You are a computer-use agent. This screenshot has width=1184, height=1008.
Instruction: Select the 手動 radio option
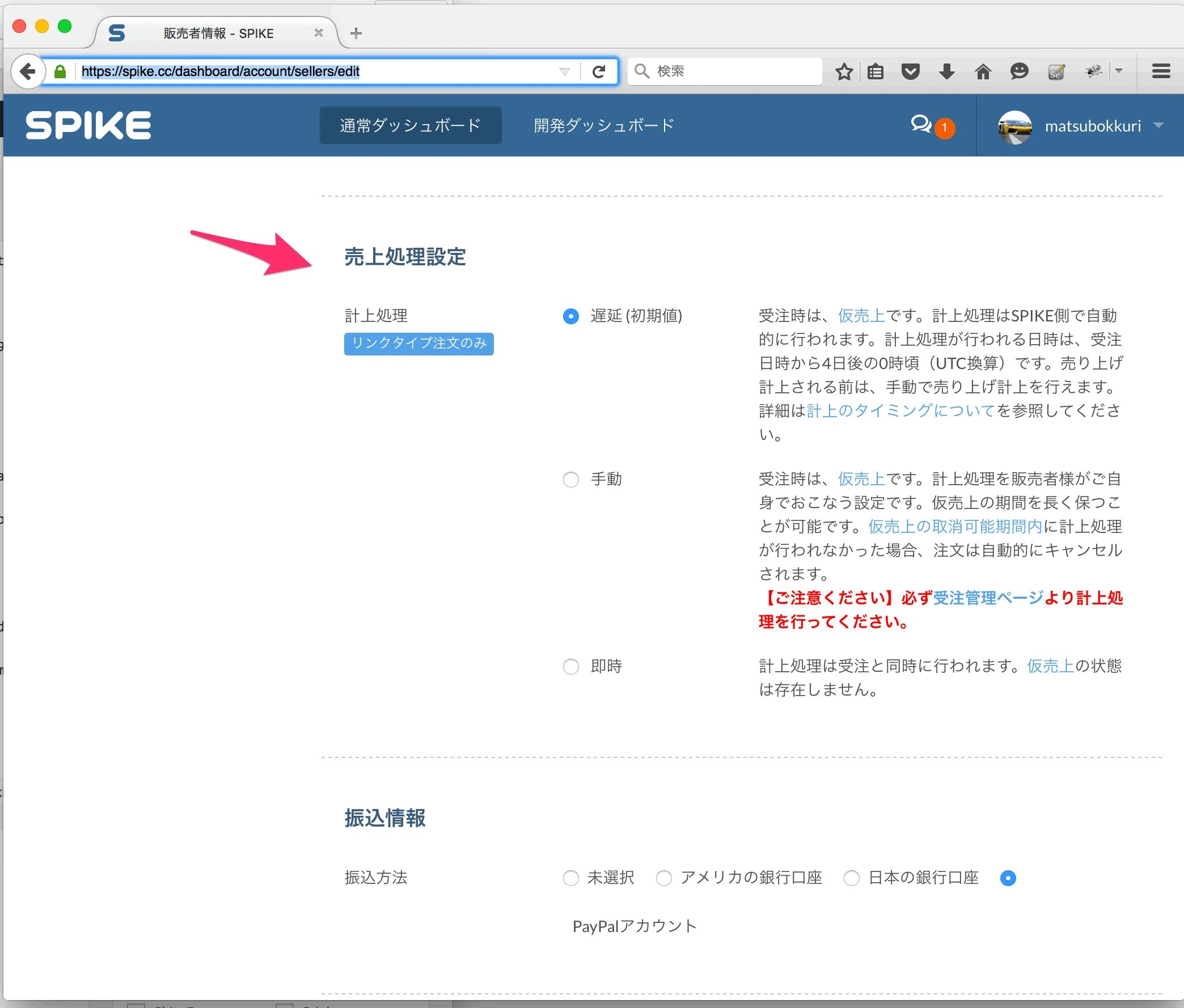click(x=570, y=480)
